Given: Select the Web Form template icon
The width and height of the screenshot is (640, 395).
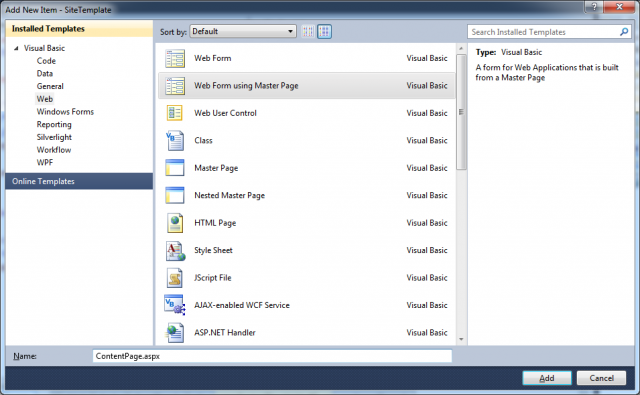Looking at the screenshot, I should pos(175,58).
